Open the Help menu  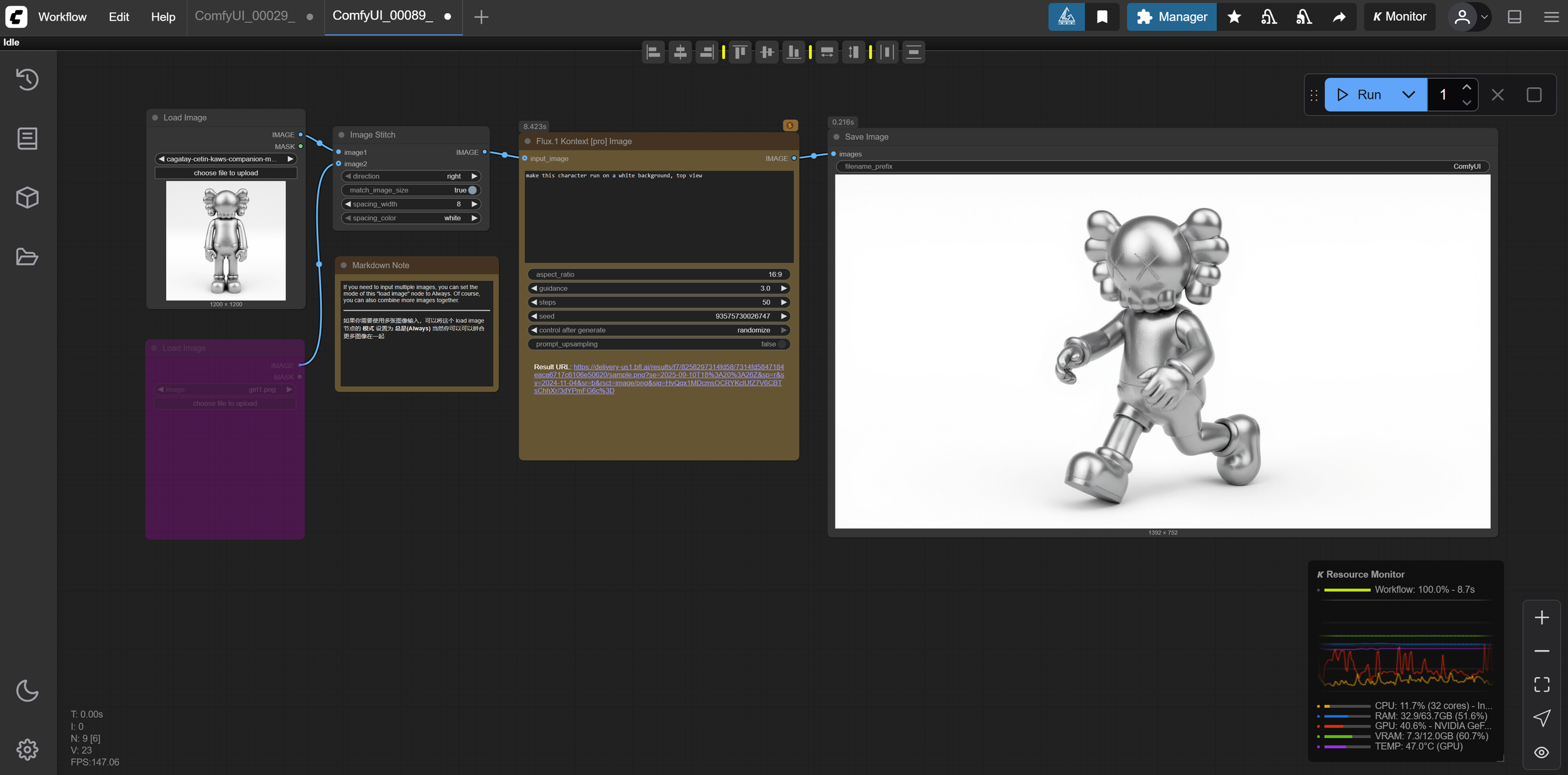163,17
